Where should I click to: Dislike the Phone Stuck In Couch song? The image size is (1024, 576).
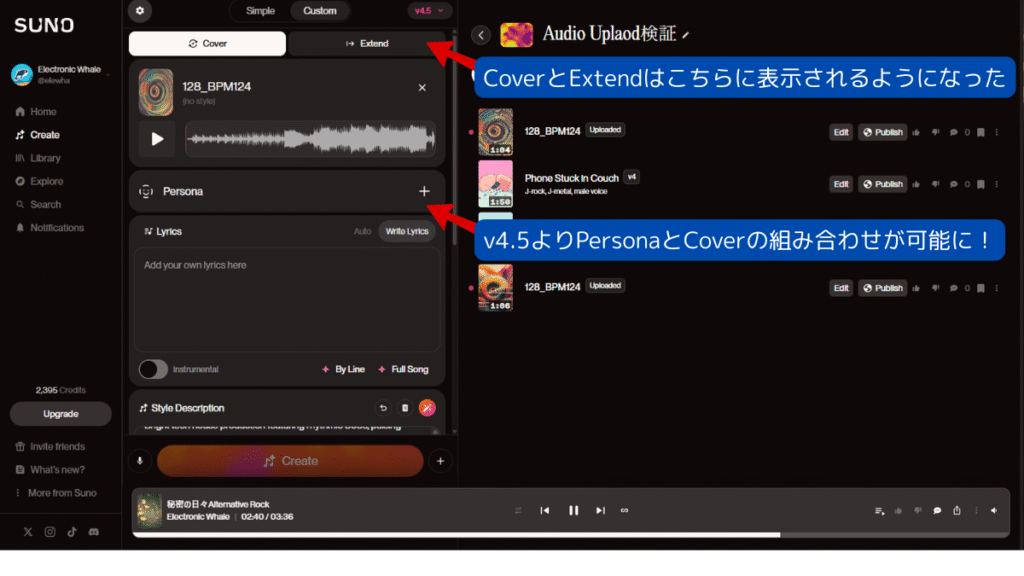point(935,184)
